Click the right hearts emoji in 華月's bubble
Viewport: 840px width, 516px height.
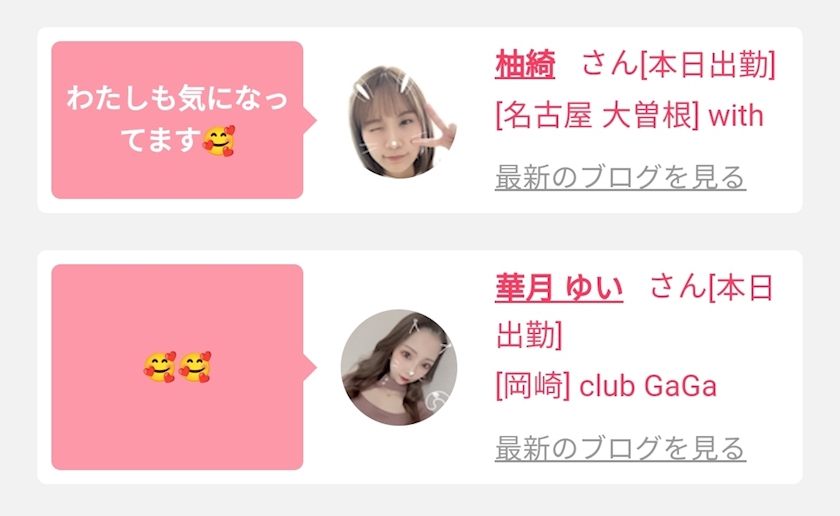(195, 367)
